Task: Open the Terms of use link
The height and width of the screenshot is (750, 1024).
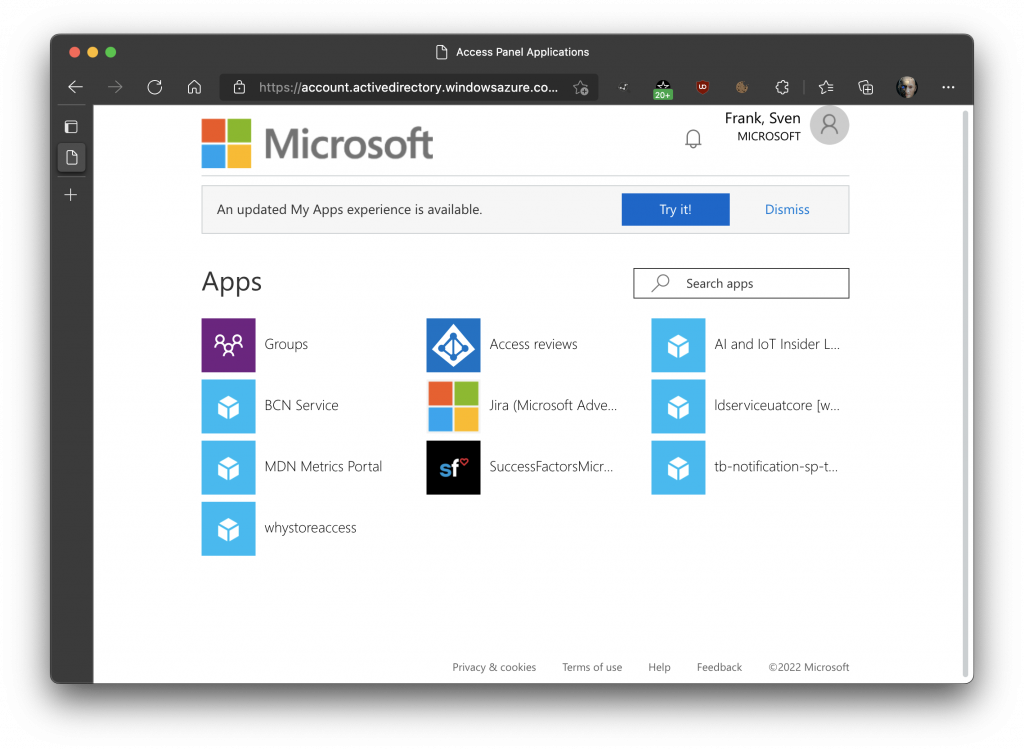Action: pos(592,667)
